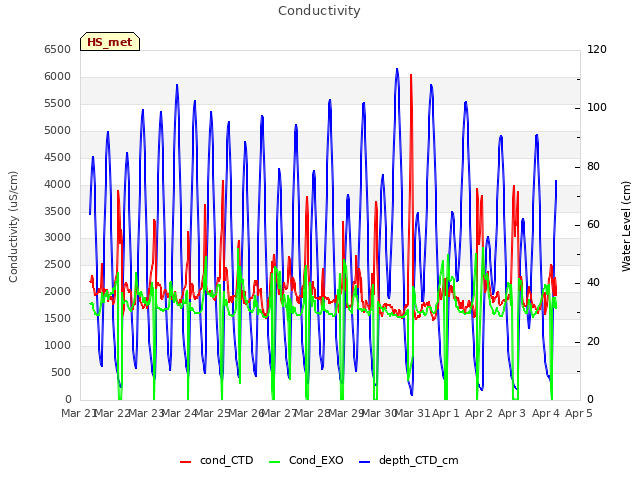640x480 pixels.
Task: Click the highest blue depth peak near Mar 30
Action: coord(397,70)
